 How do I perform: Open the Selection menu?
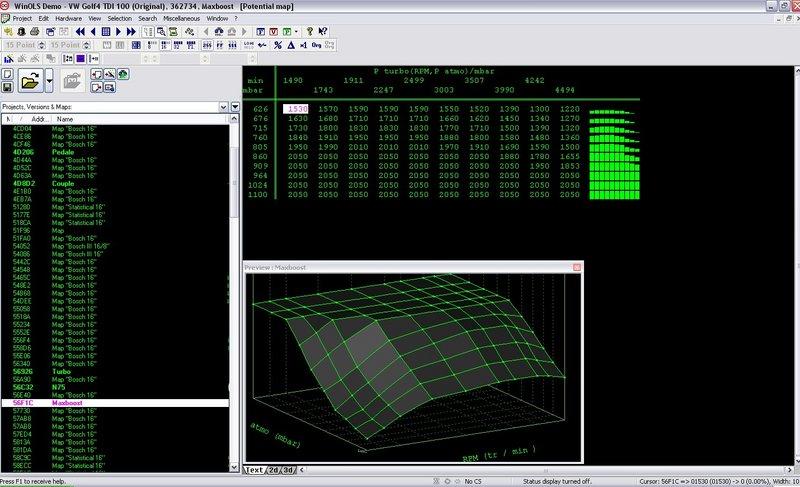(x=119, y=18)
